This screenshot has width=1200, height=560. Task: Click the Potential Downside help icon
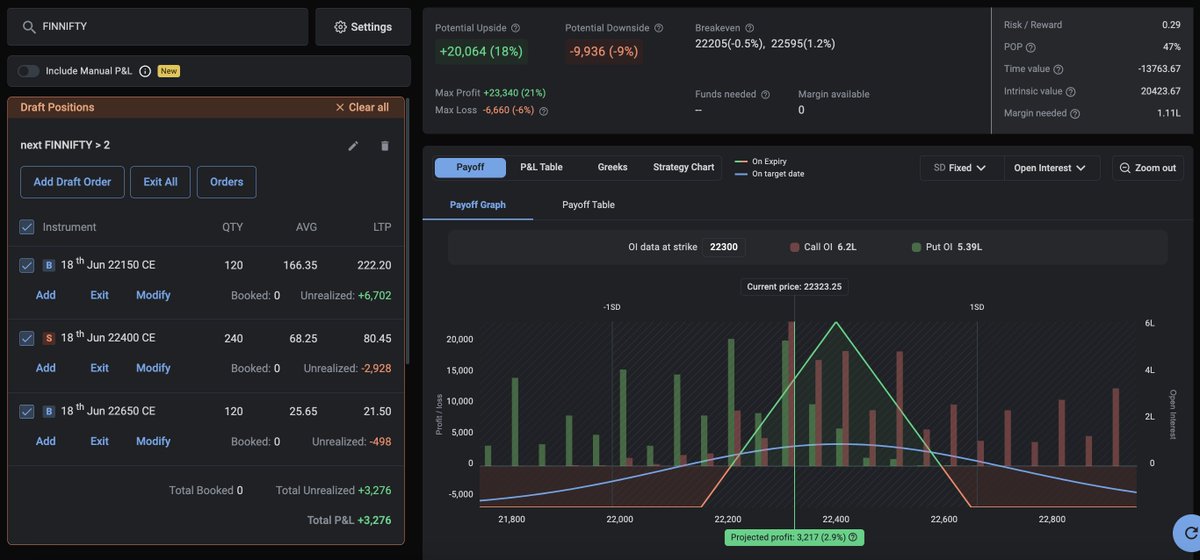pos(659,28)
